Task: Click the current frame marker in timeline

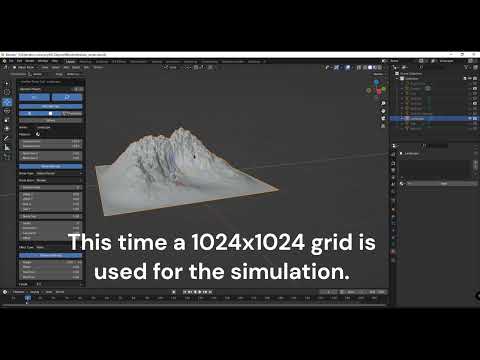Action: [28, 298]
